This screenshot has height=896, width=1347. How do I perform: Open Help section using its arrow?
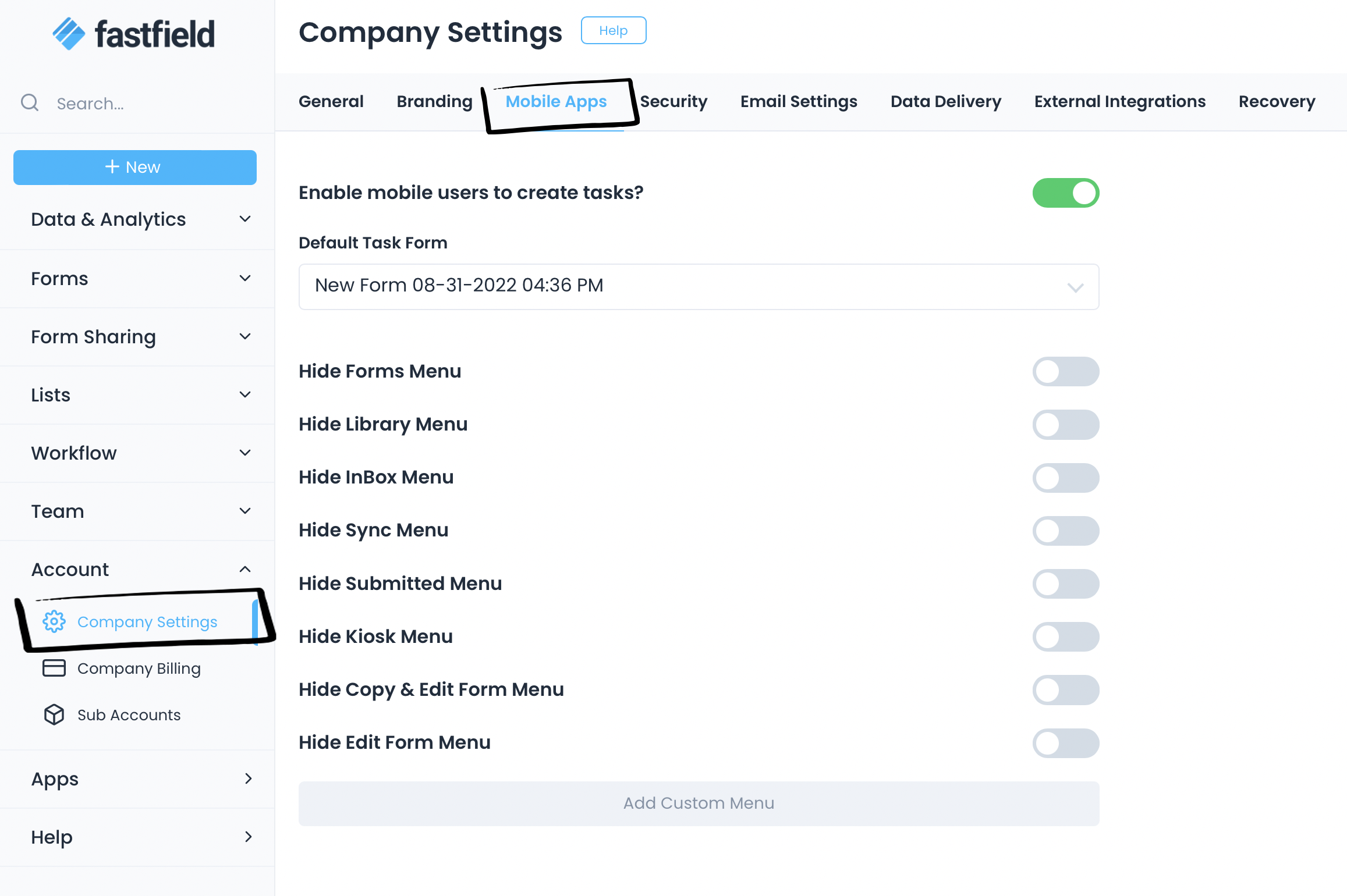[x=248, y=837]
